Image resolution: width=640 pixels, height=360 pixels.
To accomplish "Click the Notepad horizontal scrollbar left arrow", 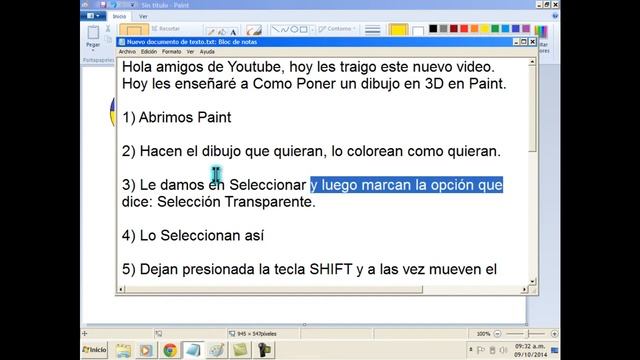I will 121,289.
